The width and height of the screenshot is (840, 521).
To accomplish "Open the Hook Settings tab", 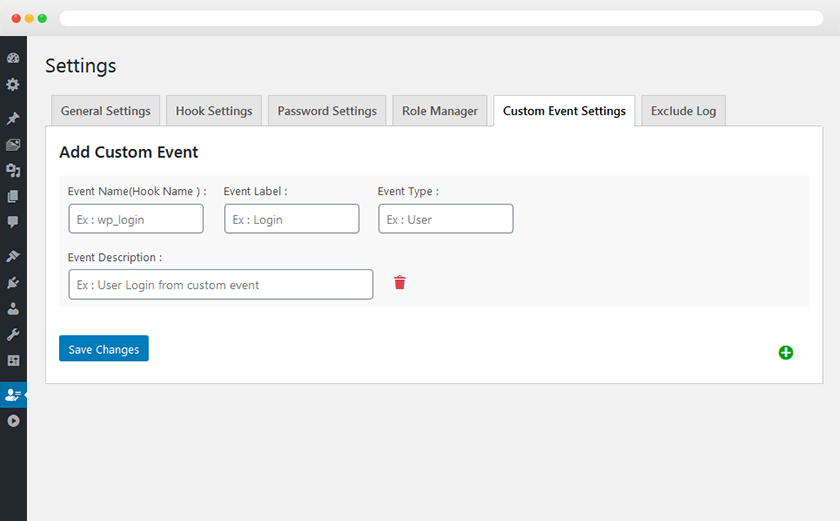I will pos(214,111).
